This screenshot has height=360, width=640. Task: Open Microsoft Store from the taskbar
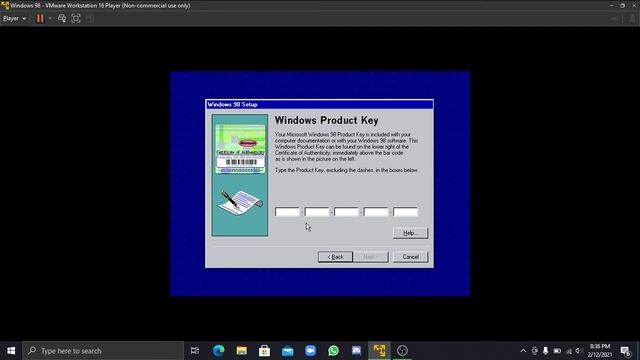point(264,351)
